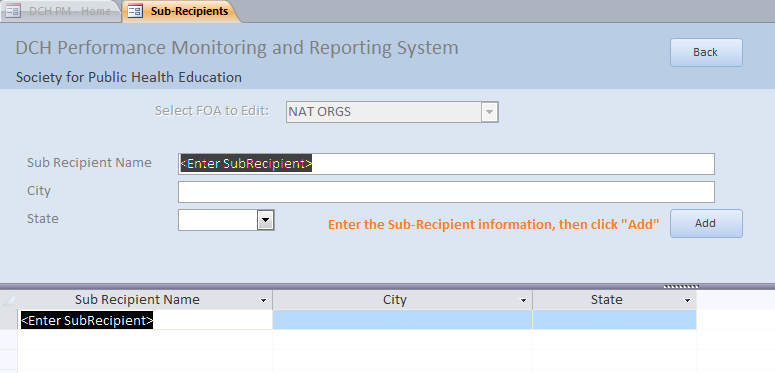
Task: Open Sub Recipient Name column filter arrow
Action: pyautogui.click(x=263, y=300)
